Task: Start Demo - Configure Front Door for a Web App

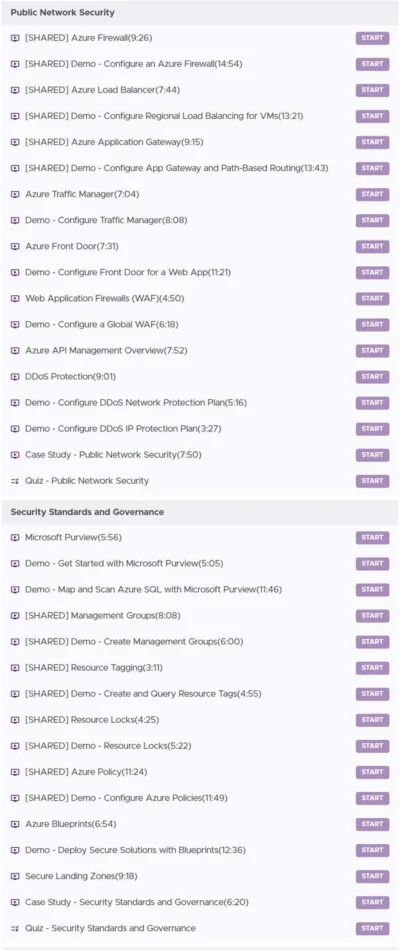Action: pos(372,272)
